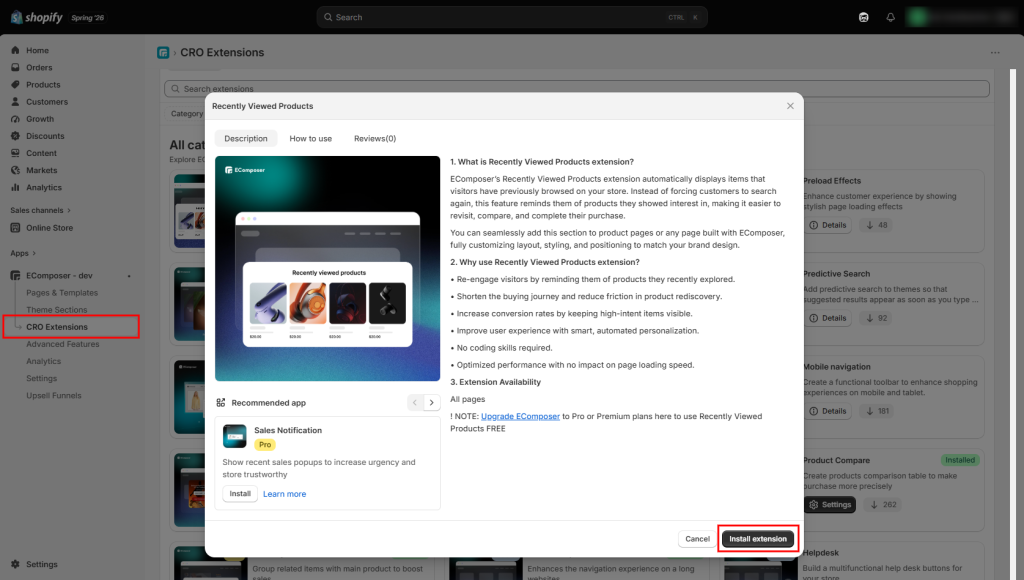Click the Shopify Sidekick icon in top bar
Image resolution: width=1024 pixels, height=580 pixels.
tap(863, 18)
